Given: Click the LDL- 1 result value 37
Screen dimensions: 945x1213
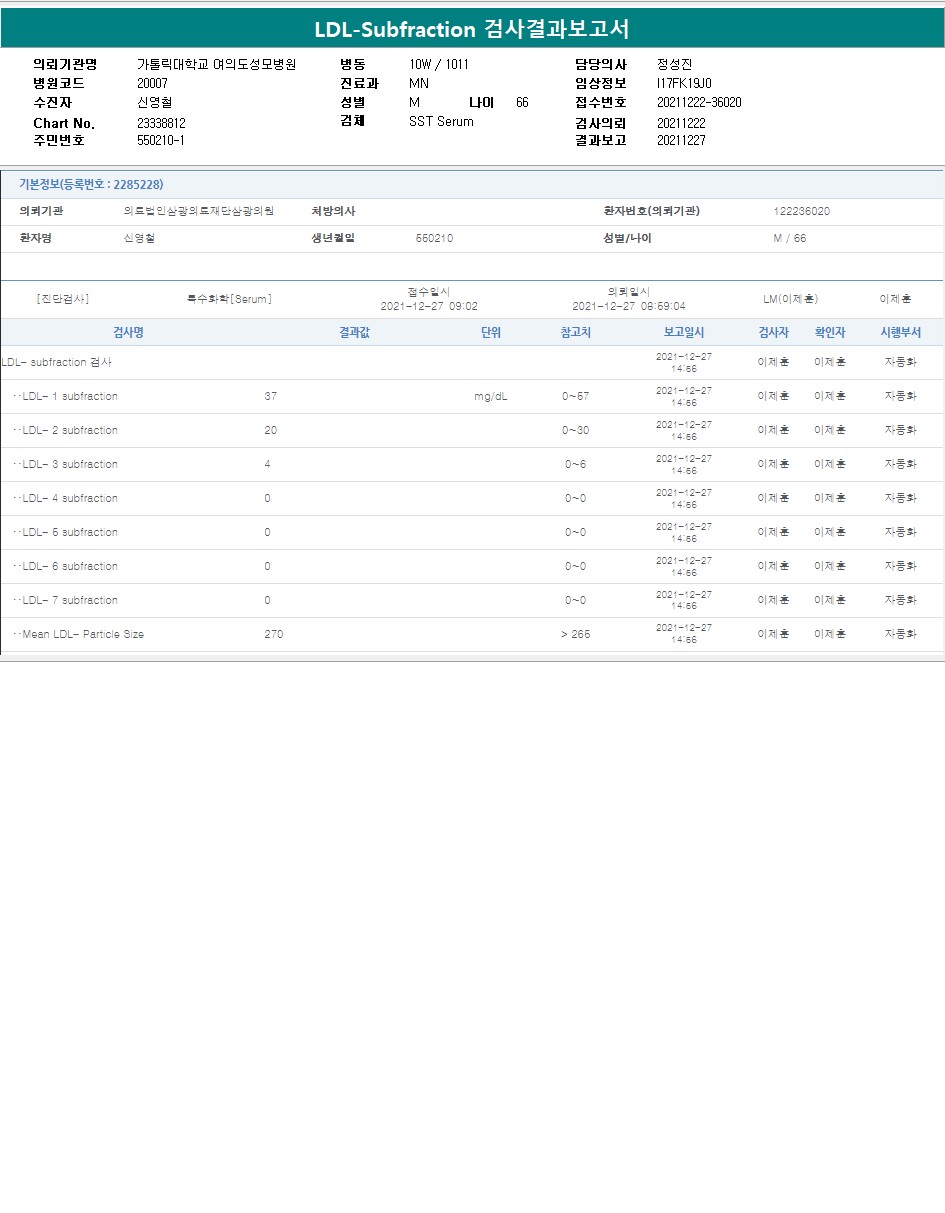Looking at the screenshot, I should coord(271,396).
